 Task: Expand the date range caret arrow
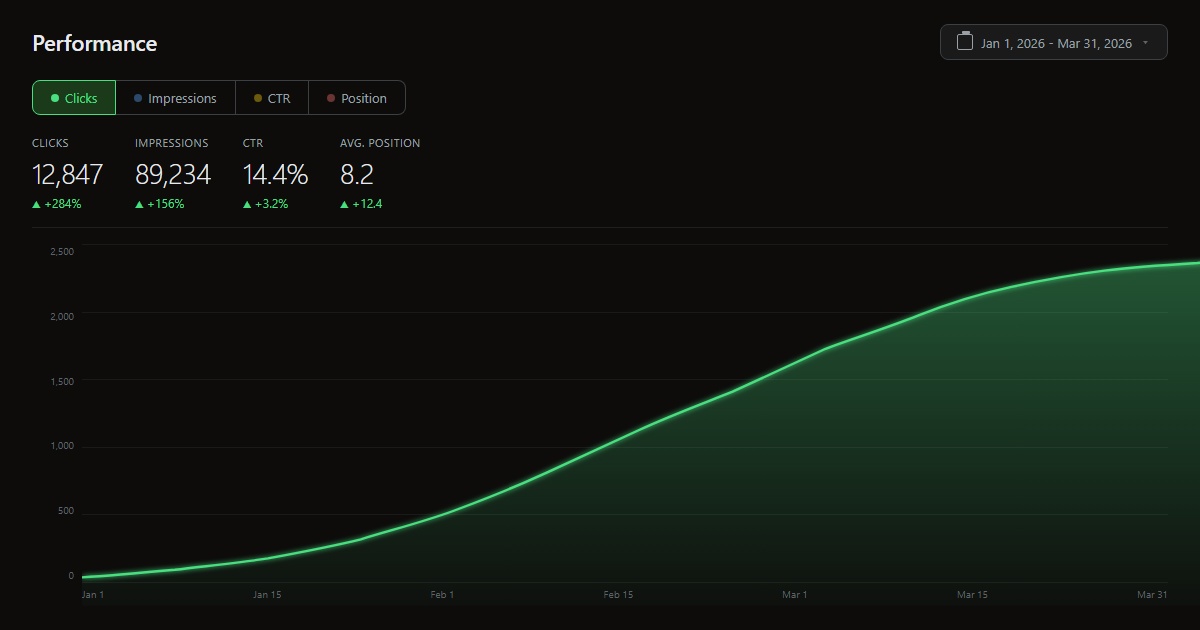pyautogui.click(x=1145, y=43)
